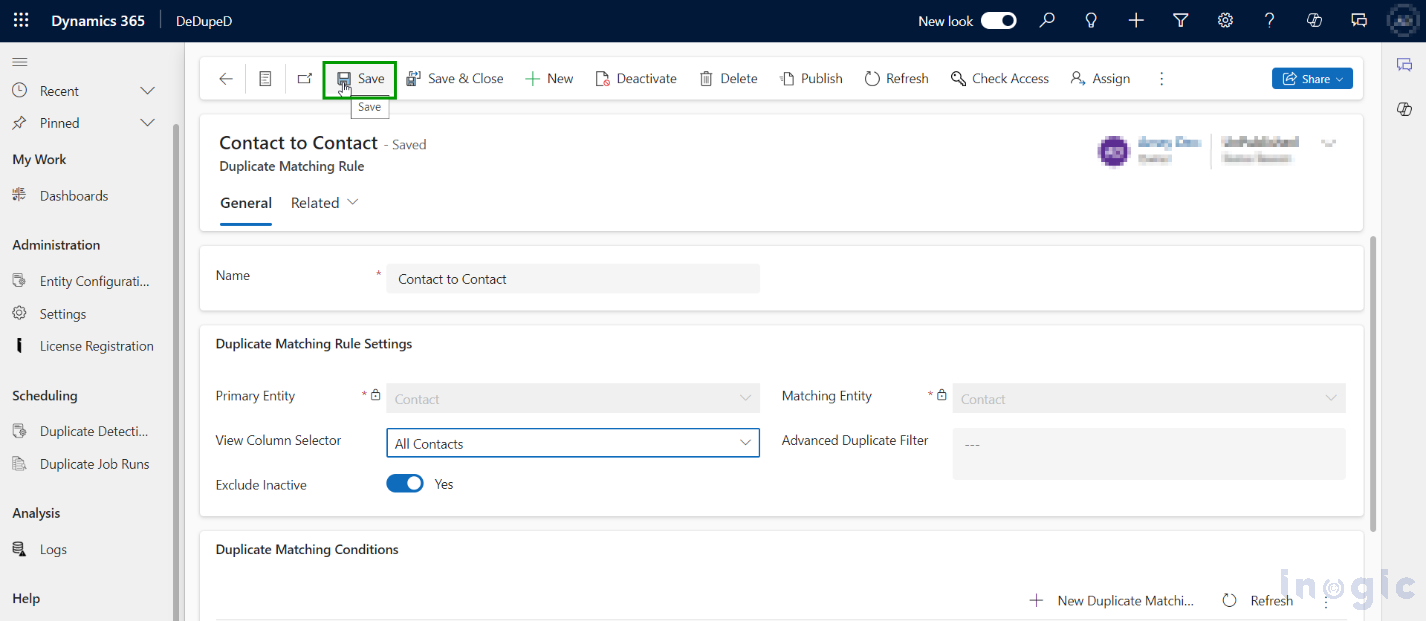Open the Related tab dropdown
1426x621 pixels.
tap(325, 203)
